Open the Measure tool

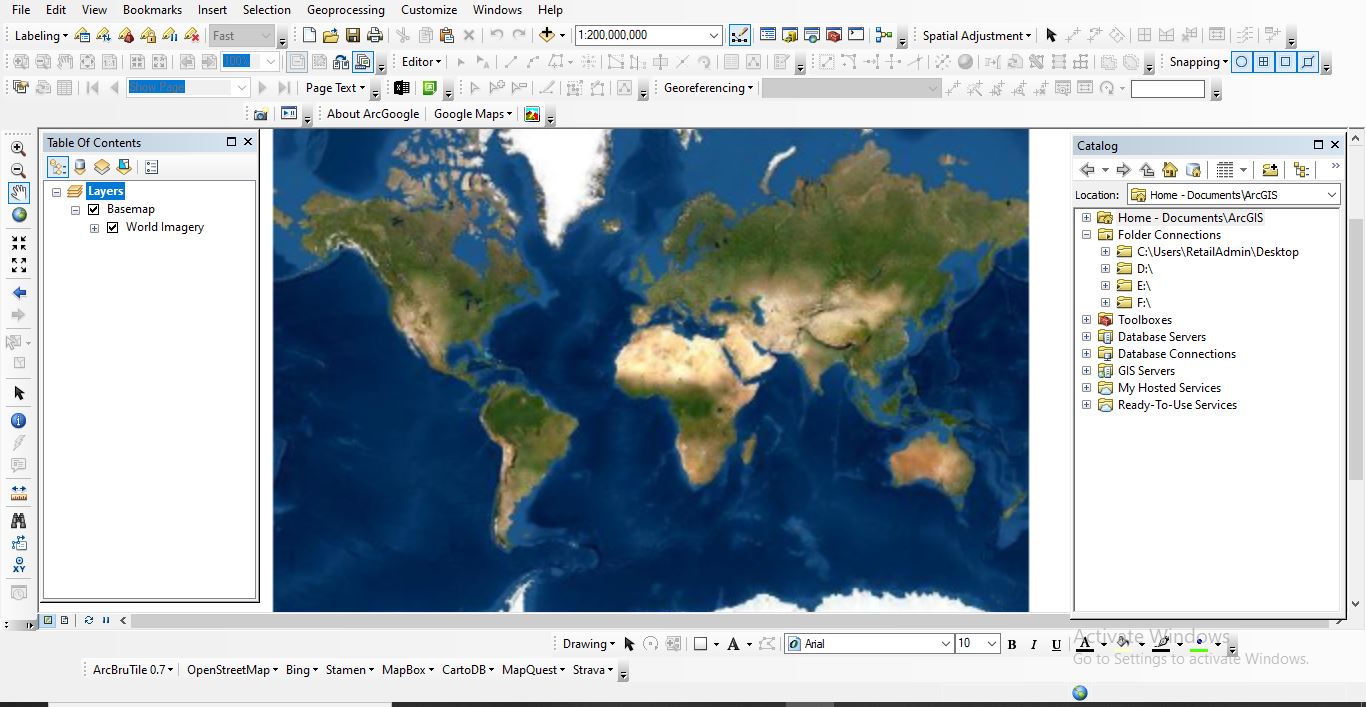pos(18,490)
